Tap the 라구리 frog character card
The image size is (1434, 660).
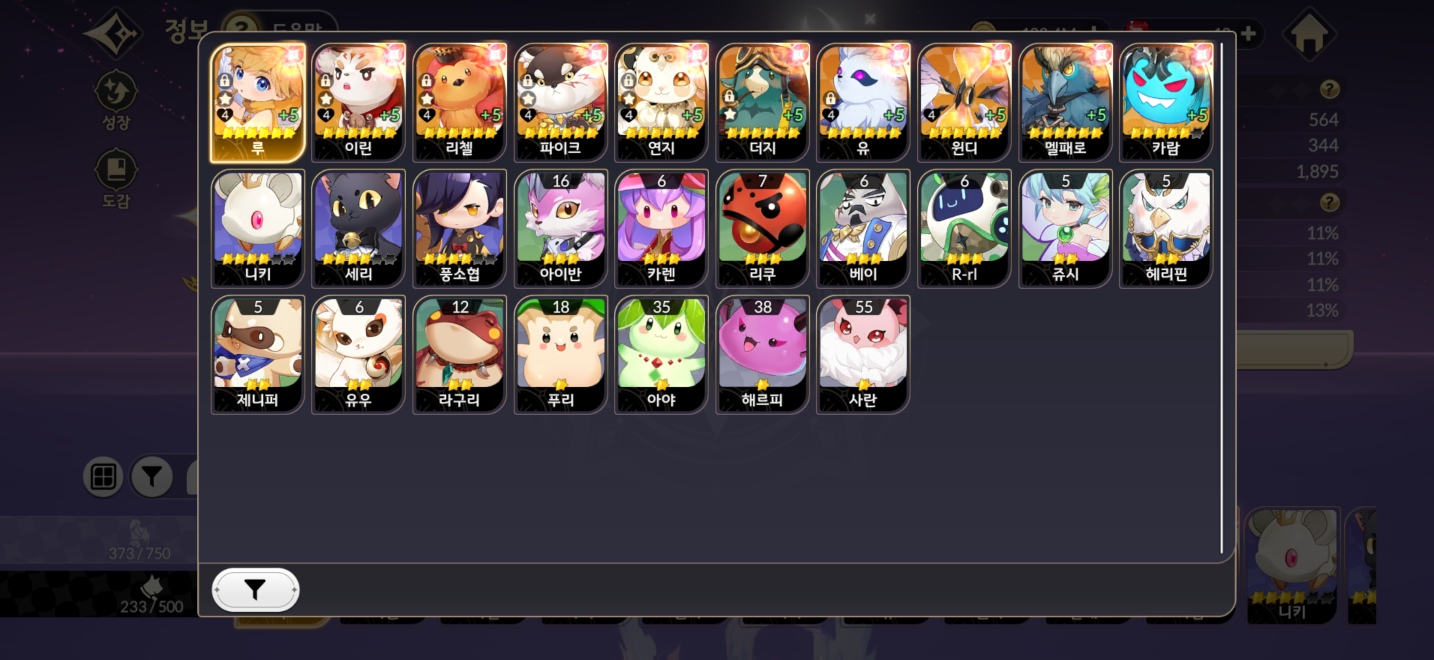(460, 355)
